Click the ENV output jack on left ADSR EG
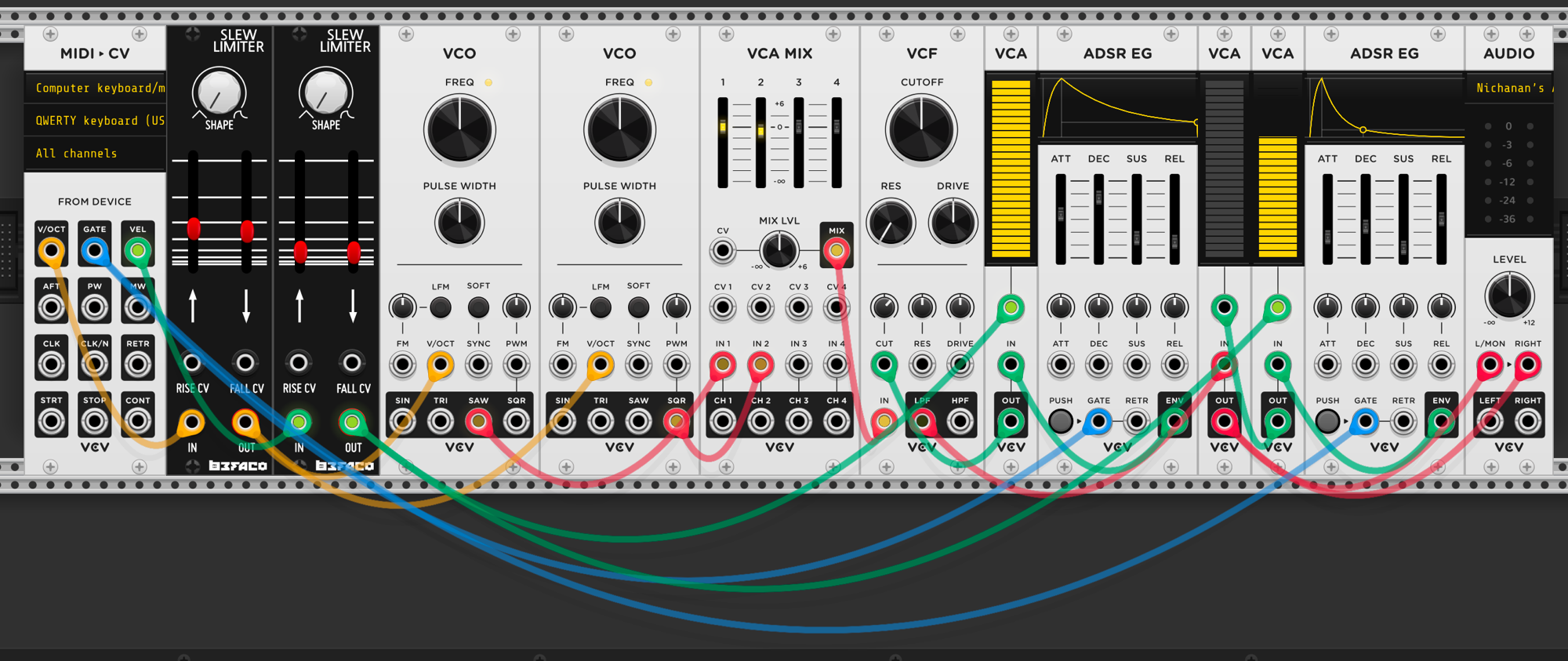The width and height of the screenshot is (1568, 661). point(1174,422)
